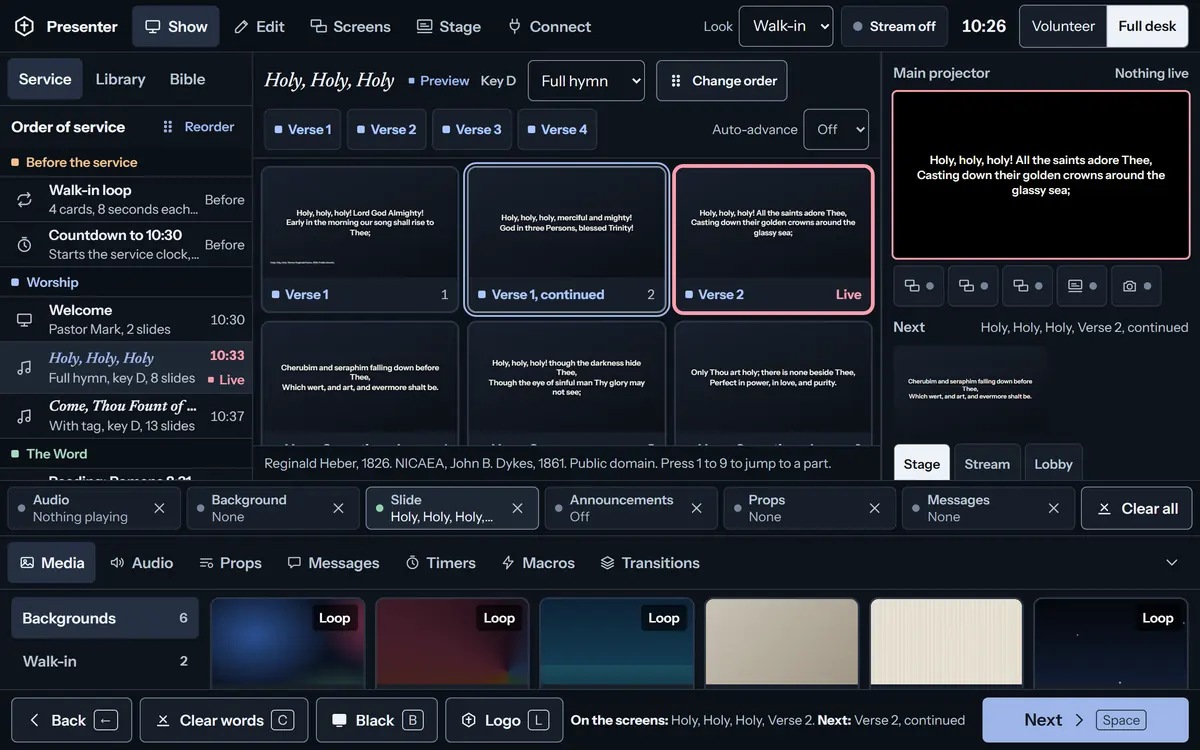Advance with the Next Space button

click(1085, 720)
